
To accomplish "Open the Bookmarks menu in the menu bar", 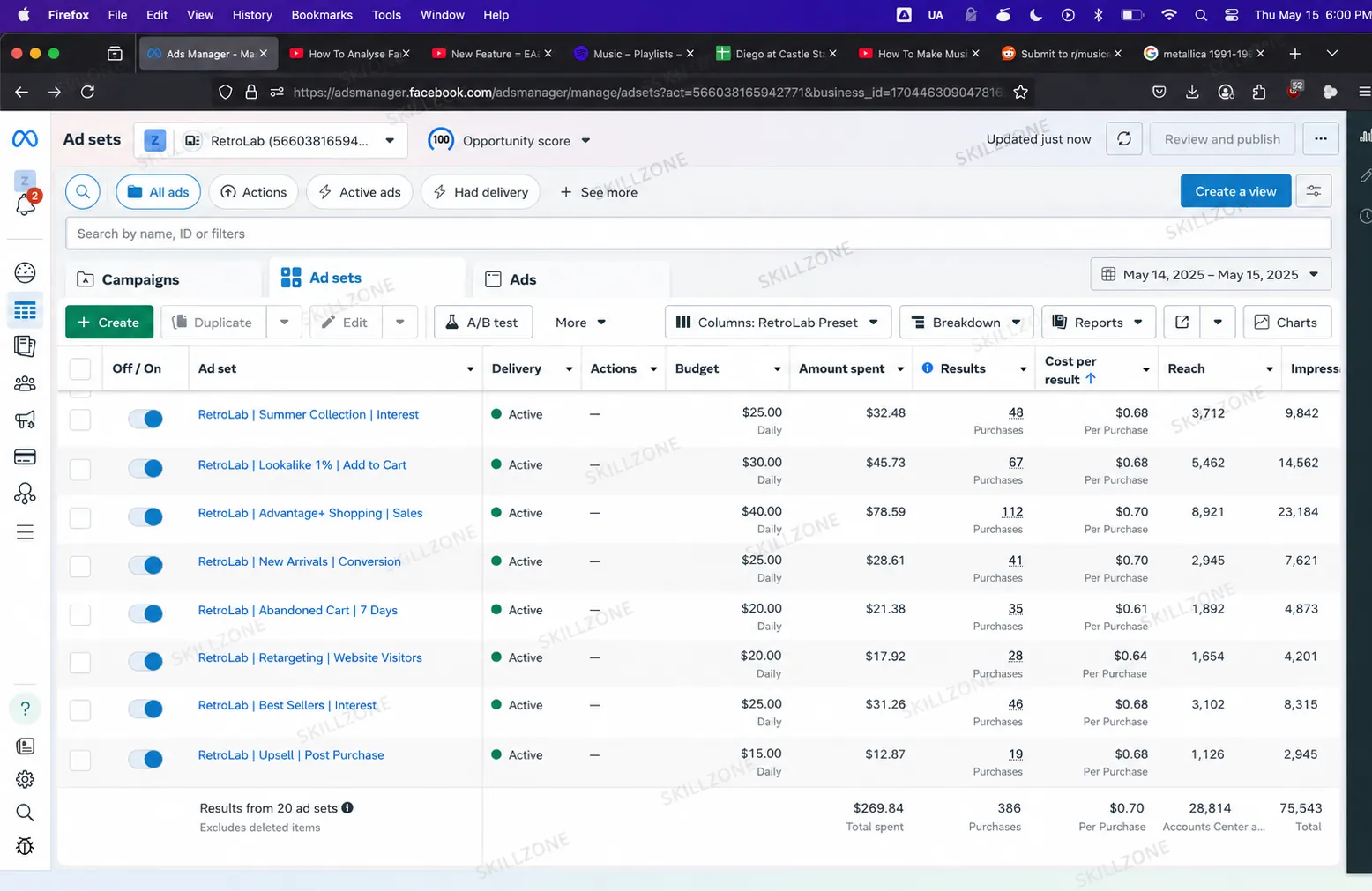I will point(322,15).
